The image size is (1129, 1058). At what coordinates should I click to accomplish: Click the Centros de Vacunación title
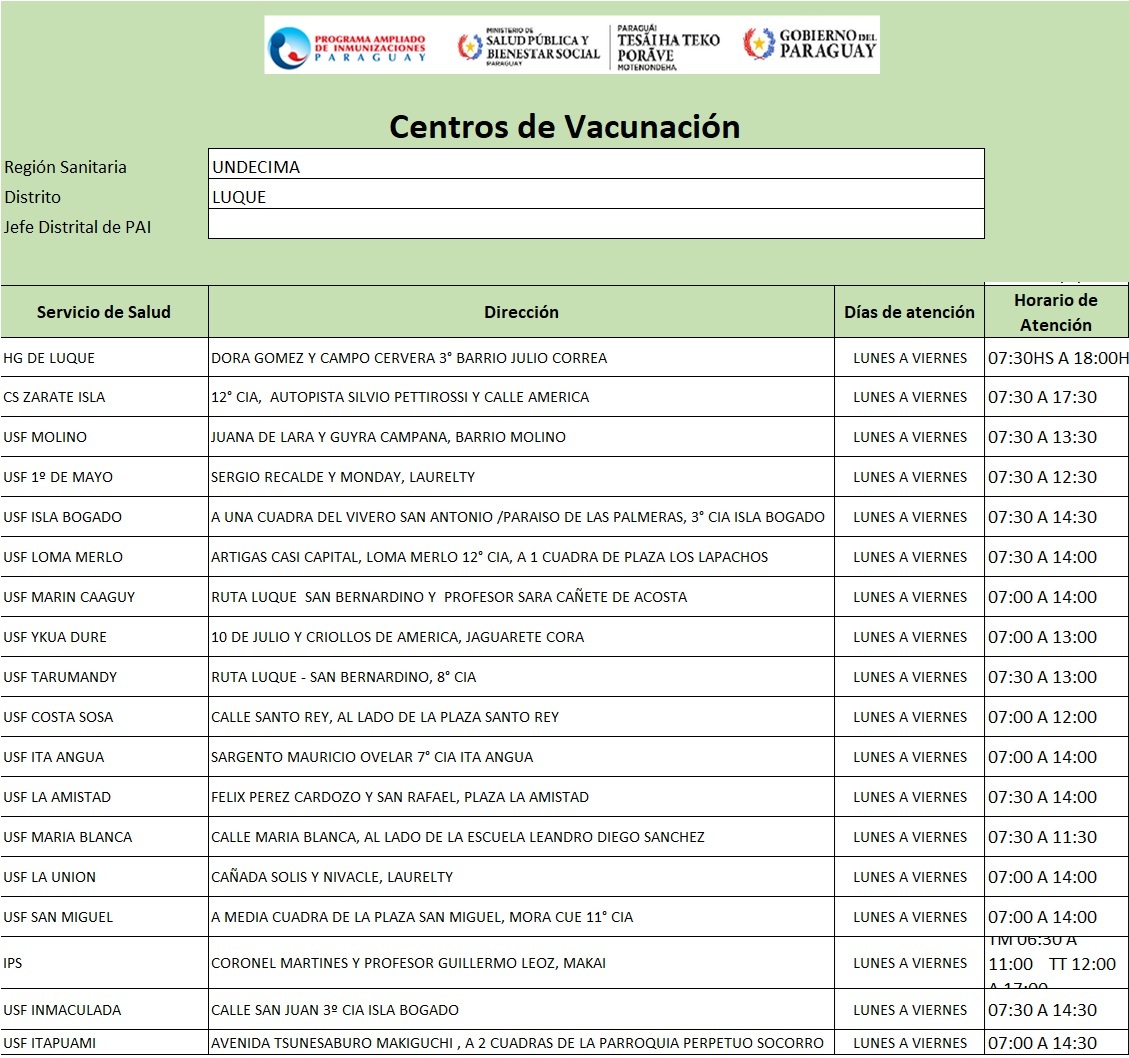tap(564, 127)
